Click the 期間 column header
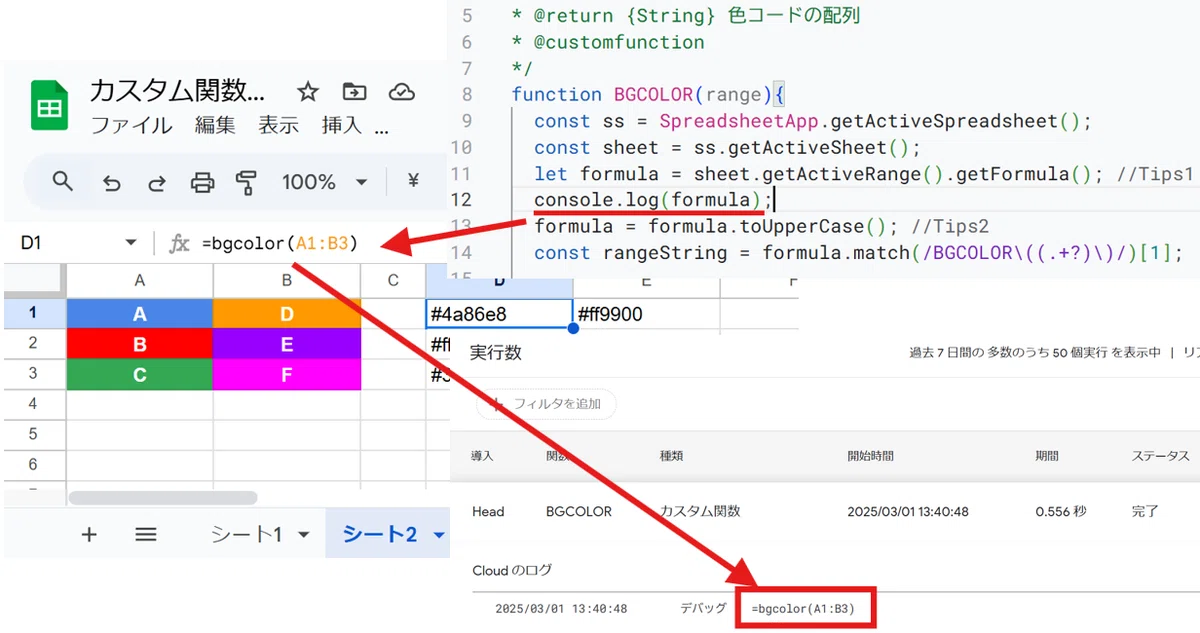1200x633 pixels. 1047,456
